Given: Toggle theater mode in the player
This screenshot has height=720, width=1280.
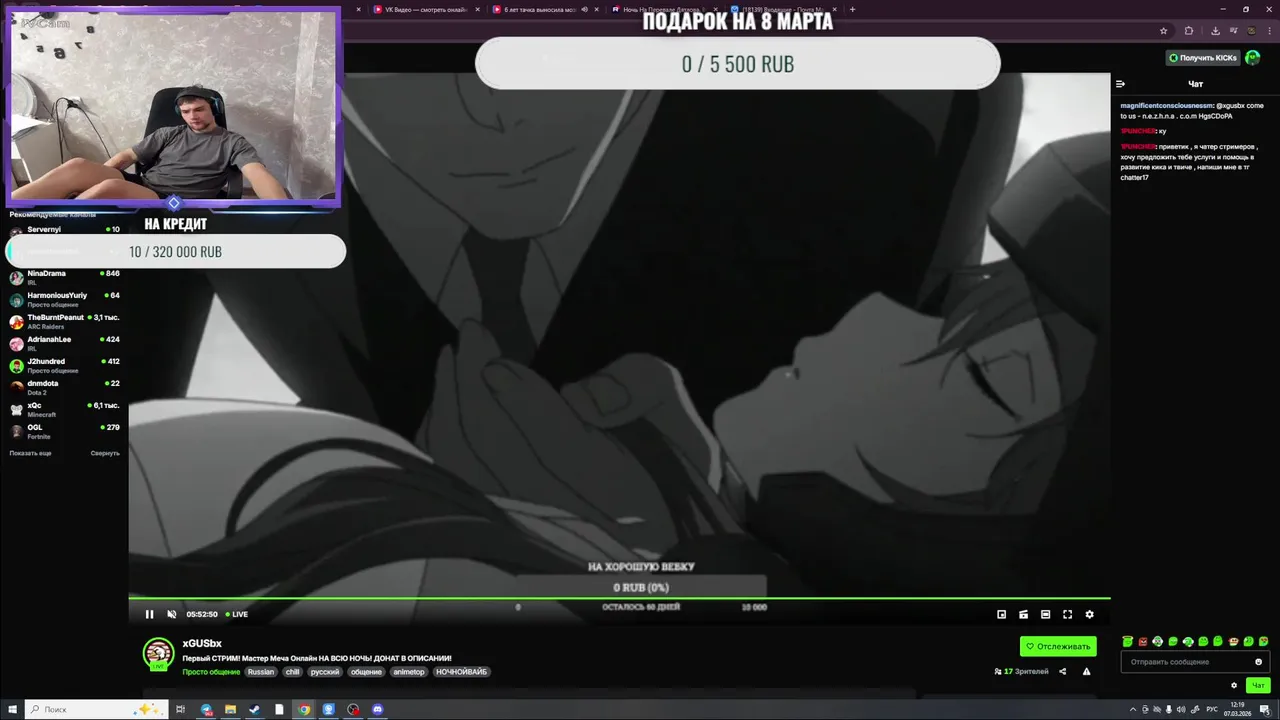Looking at the screenshot, I should [1045, 614].
